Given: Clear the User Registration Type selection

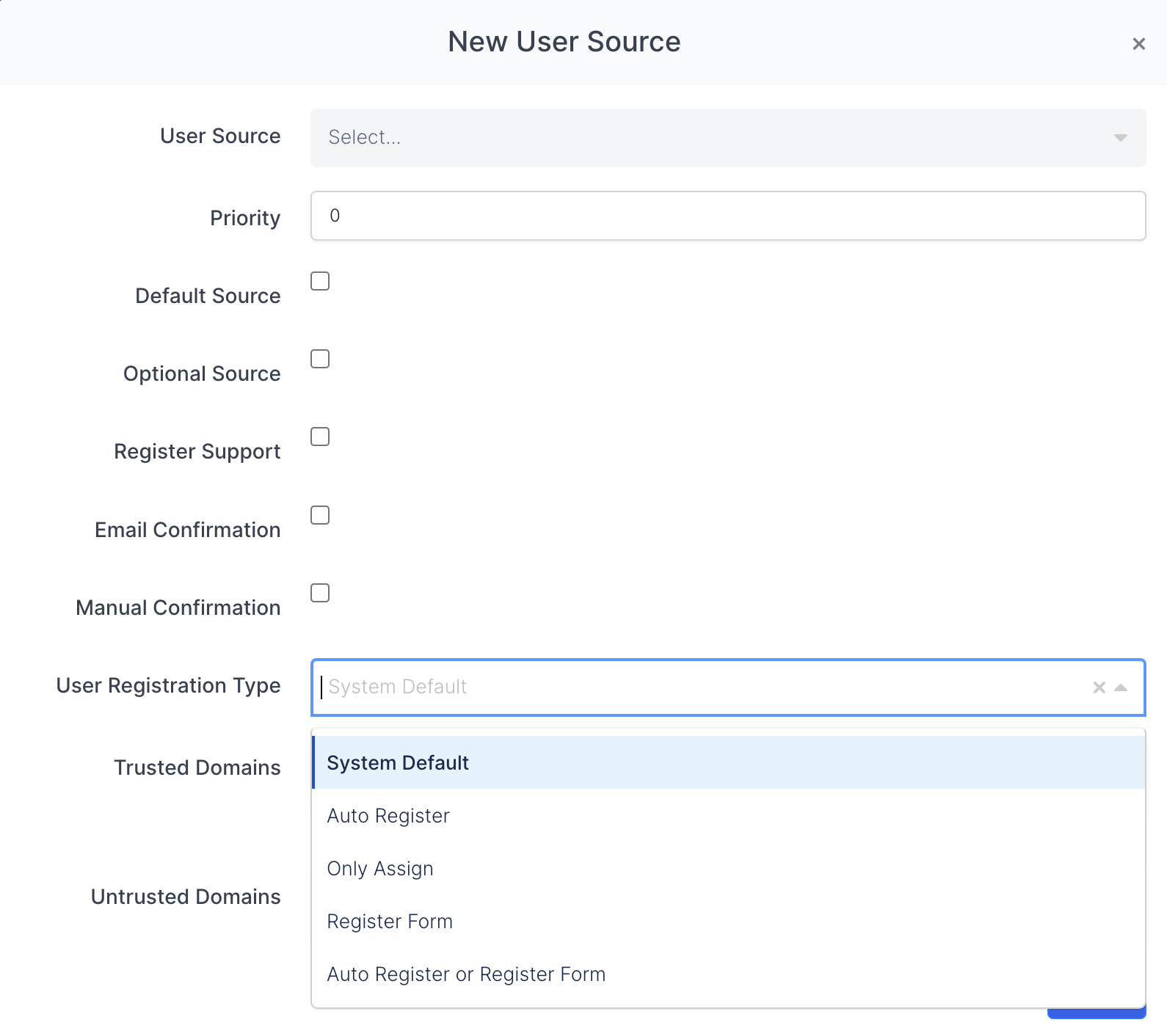Looking at the screenshot, I should tap(1099, 687).
